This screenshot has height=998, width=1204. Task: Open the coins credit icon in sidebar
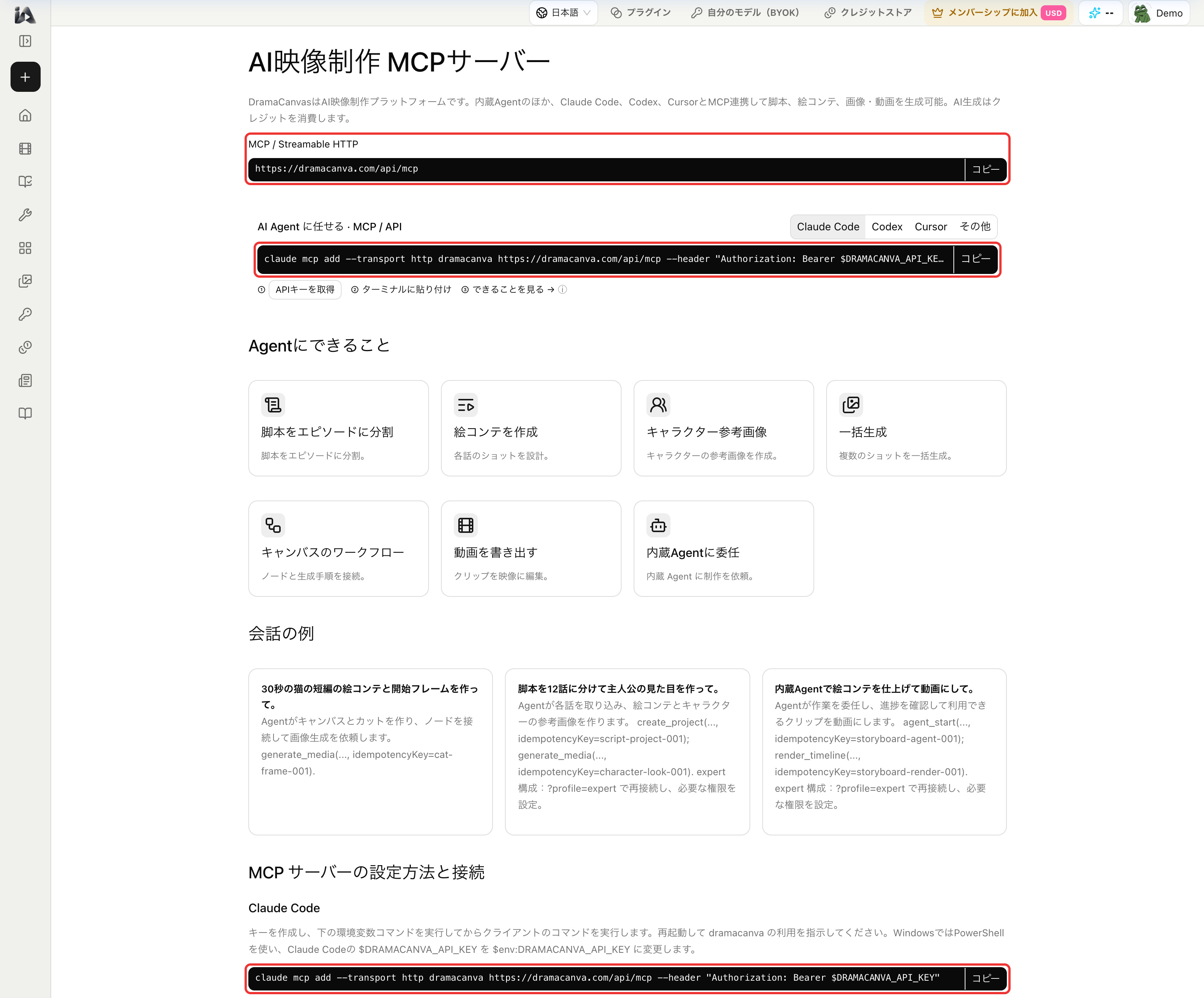(25, 348)
